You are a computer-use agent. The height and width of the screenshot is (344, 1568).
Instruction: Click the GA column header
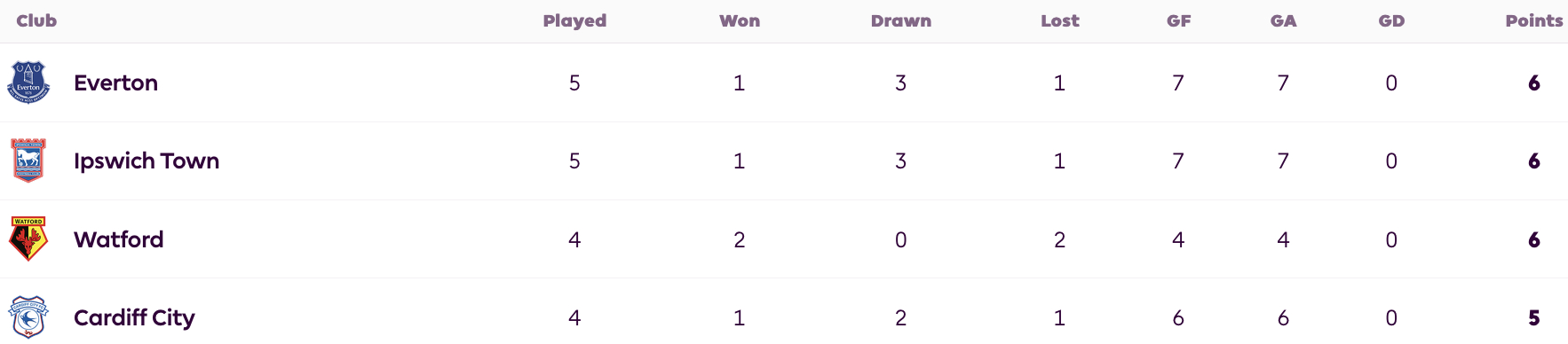(x=1283, y=20)
